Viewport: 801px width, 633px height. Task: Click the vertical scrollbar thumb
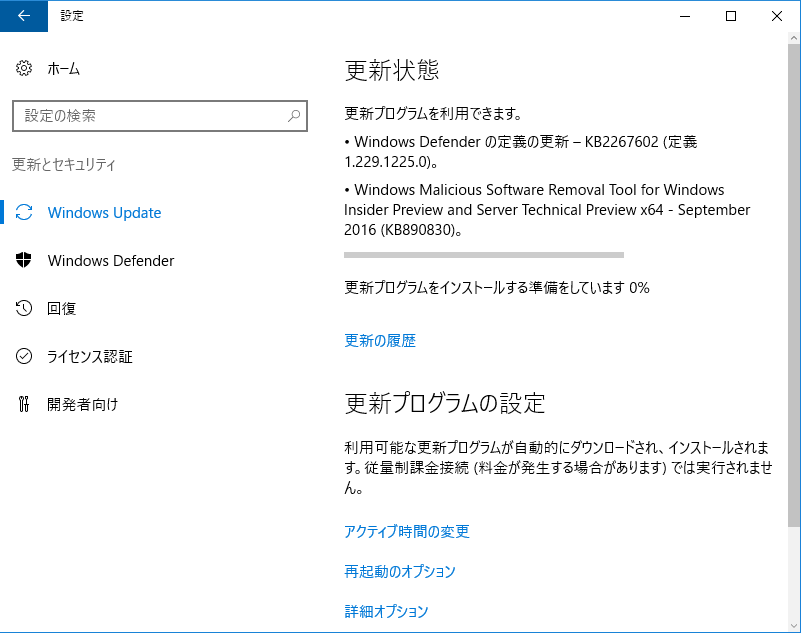[x=794, y=285]
